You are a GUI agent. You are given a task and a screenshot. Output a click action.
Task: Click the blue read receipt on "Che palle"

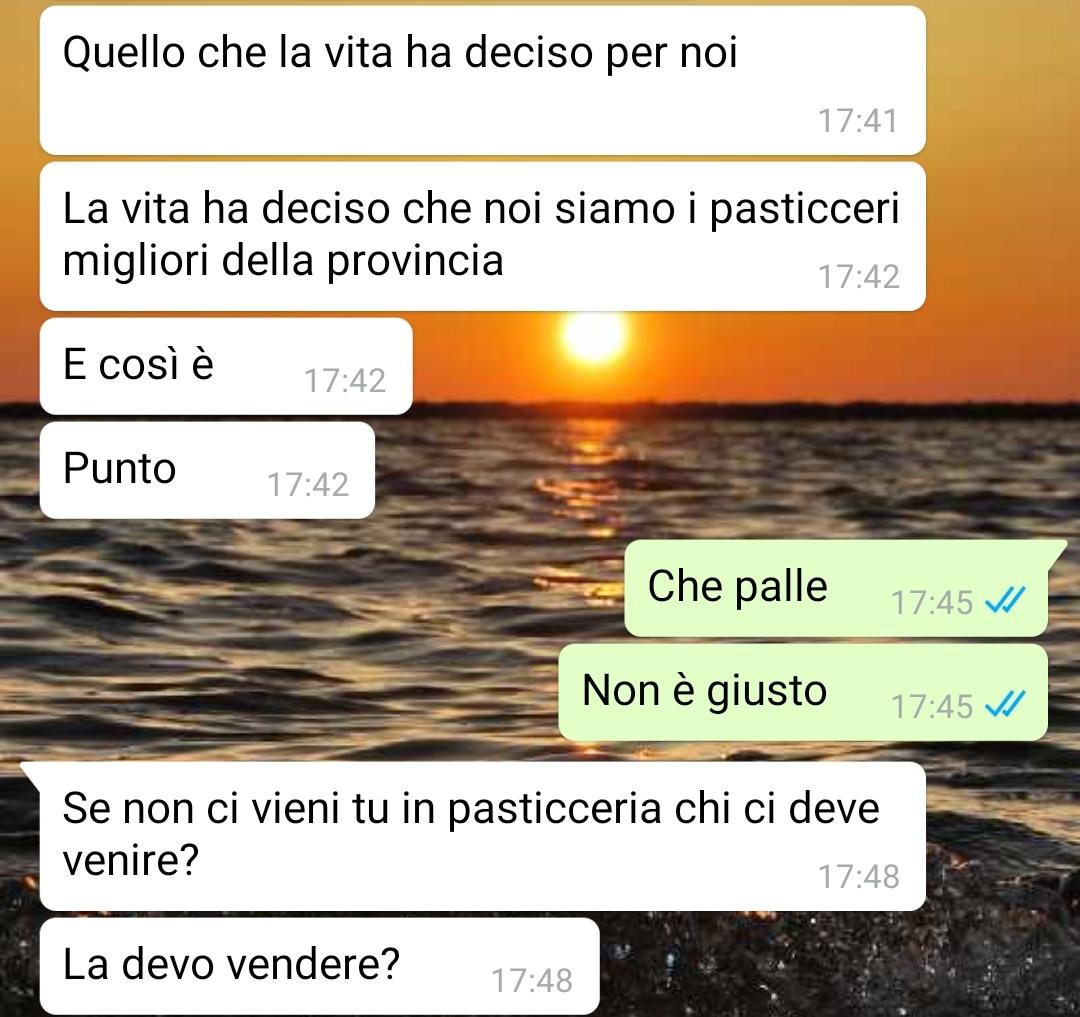pos(1005,601)
